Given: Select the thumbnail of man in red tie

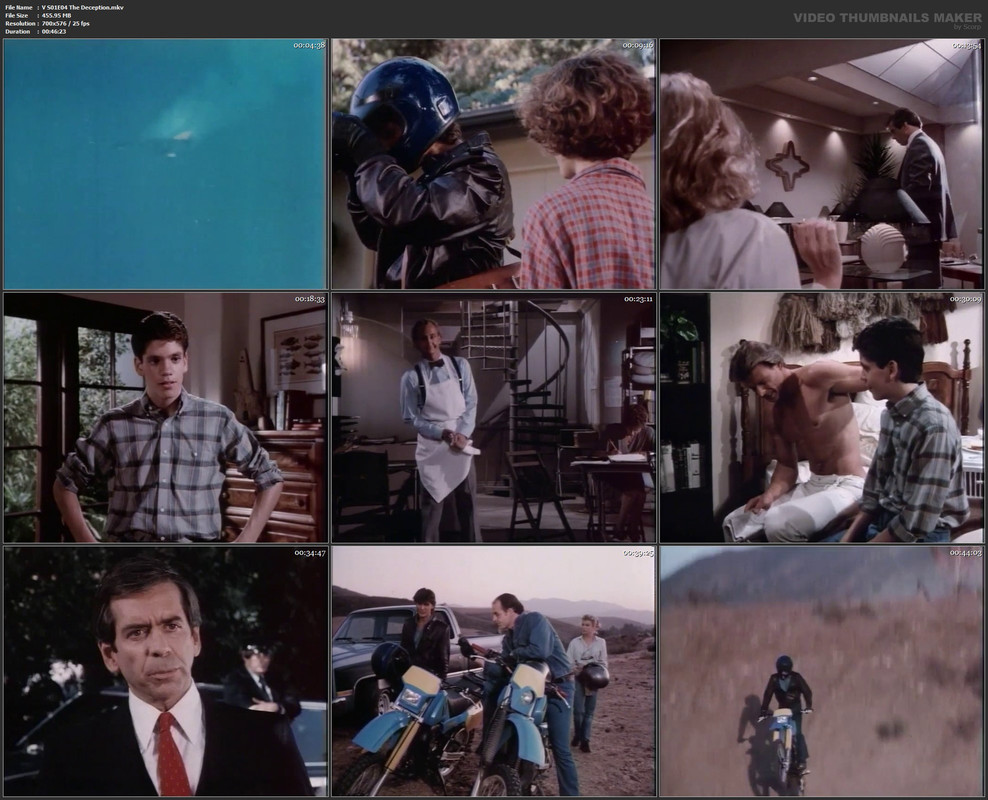Looking at the screenshot, I should tap(165, 671).
